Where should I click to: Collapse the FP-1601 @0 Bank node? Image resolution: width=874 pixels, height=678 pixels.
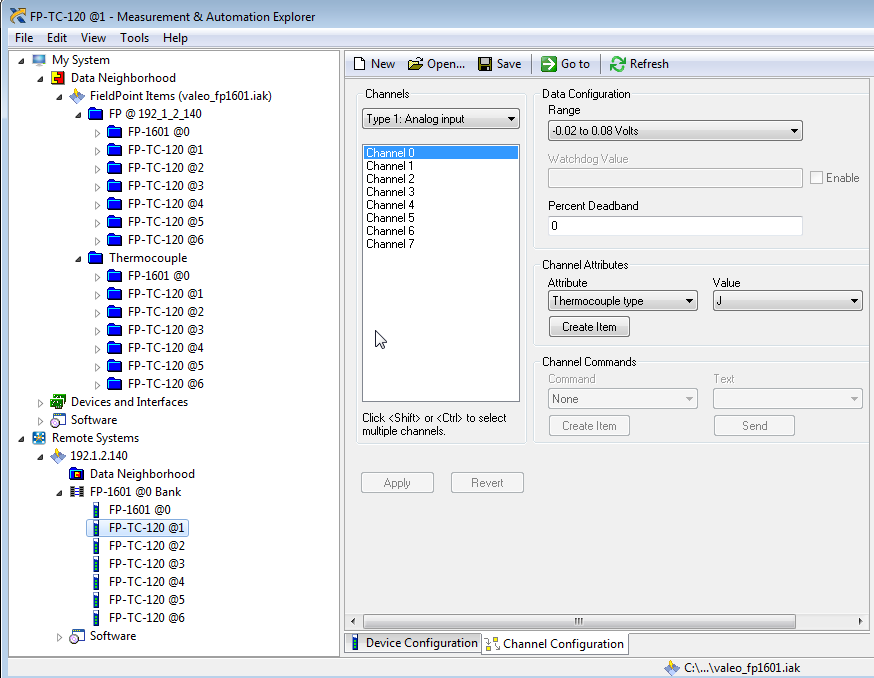(x=59, y=492)
